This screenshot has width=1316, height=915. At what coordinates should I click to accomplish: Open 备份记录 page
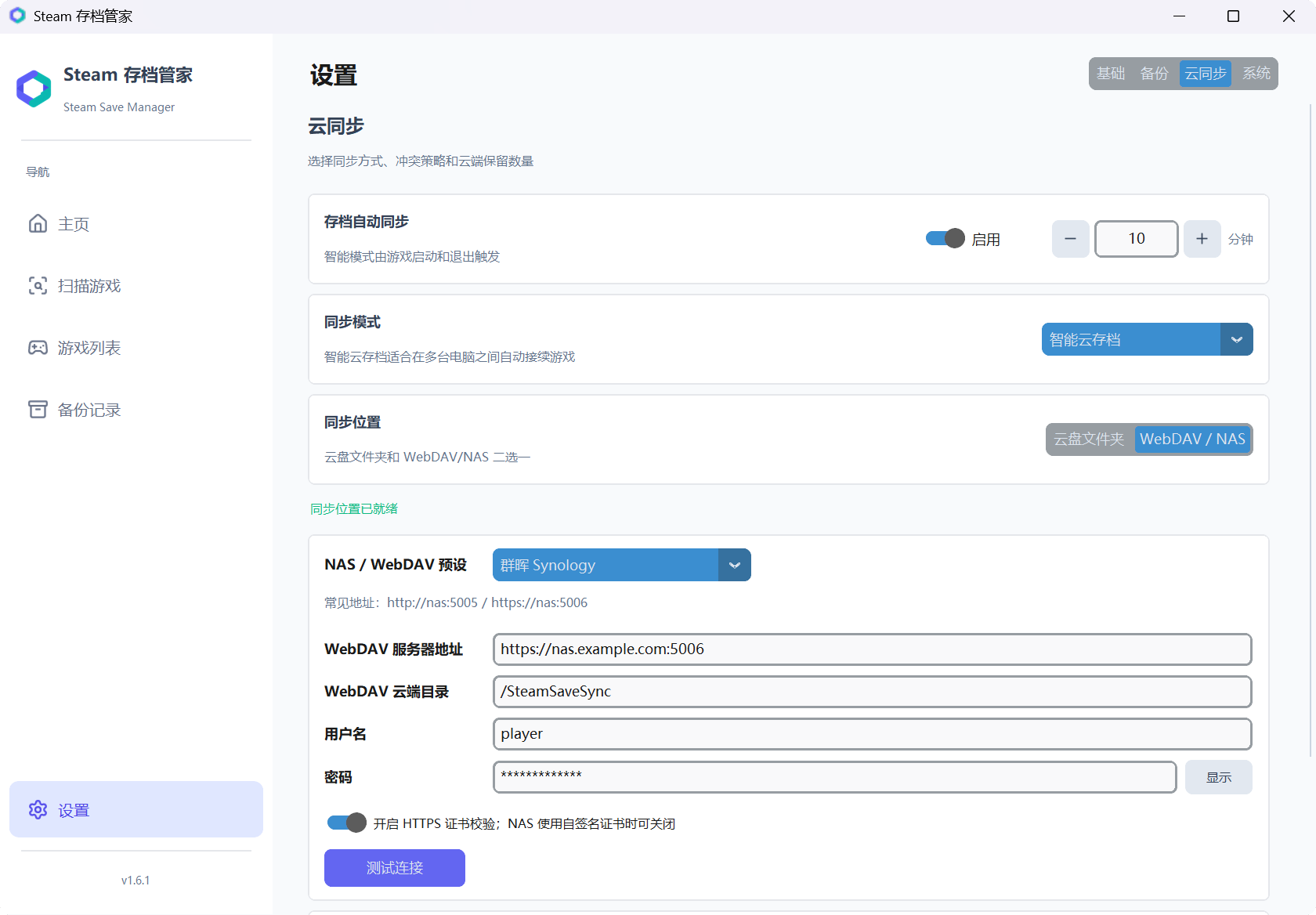pyautogui.click(x=136, y=409)
